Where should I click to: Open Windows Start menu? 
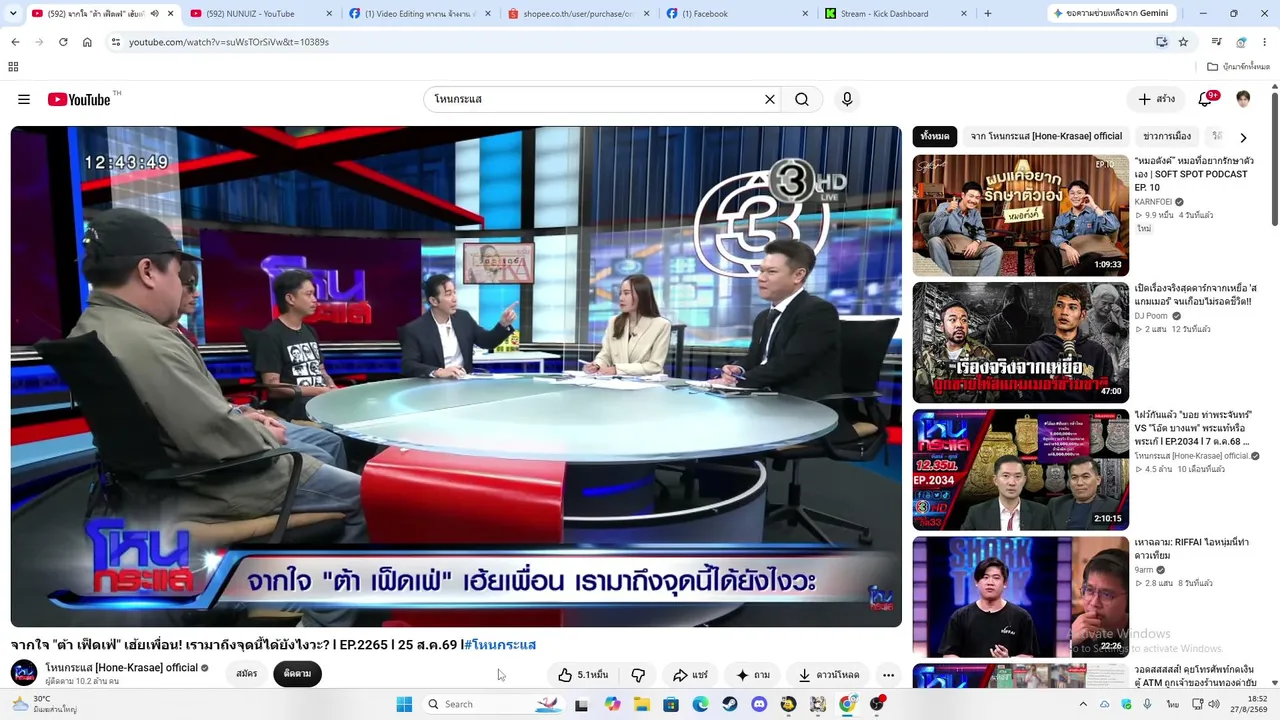pyautogui.click(x=404, y=704)
